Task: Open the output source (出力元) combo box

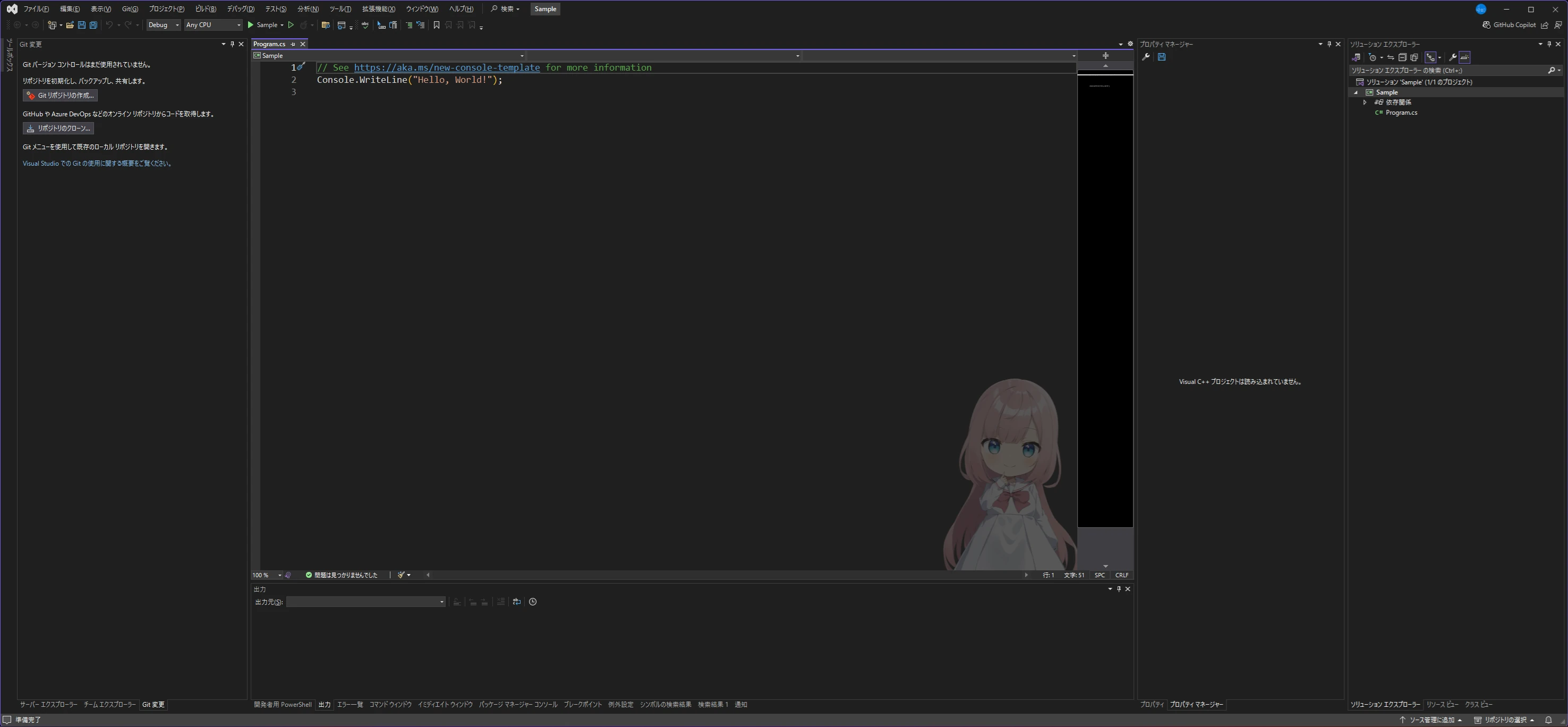Action: click(x=366, y=602)
